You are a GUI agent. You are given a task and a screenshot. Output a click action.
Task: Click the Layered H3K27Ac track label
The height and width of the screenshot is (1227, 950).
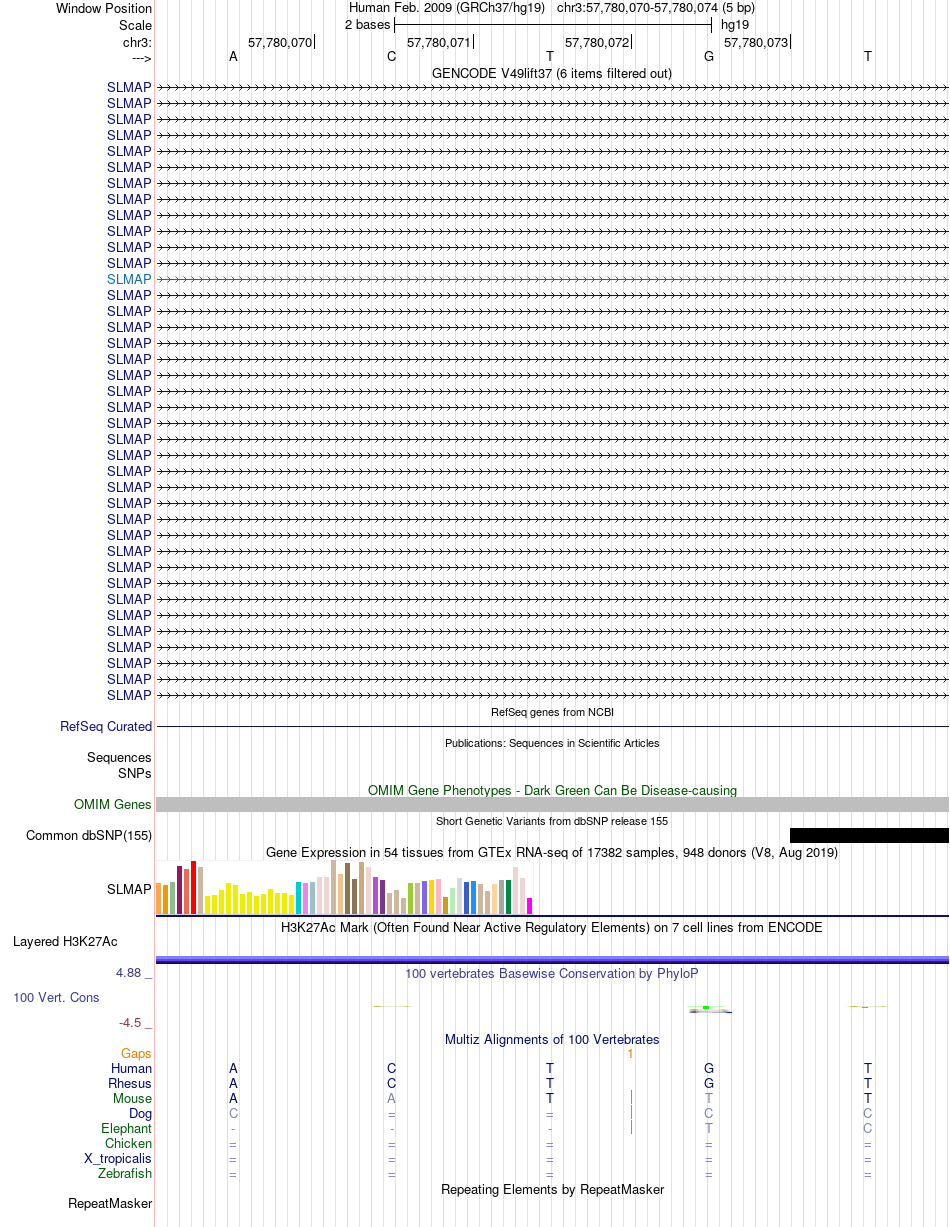pyautogui.click(x=65, y=942)
